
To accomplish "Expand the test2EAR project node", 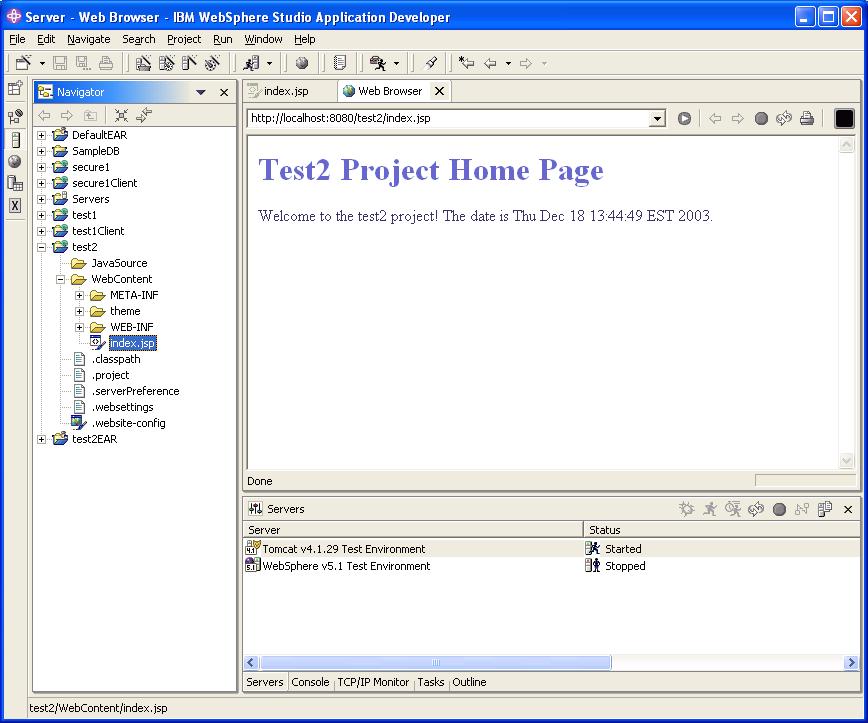I will click(x=42, y=440).
